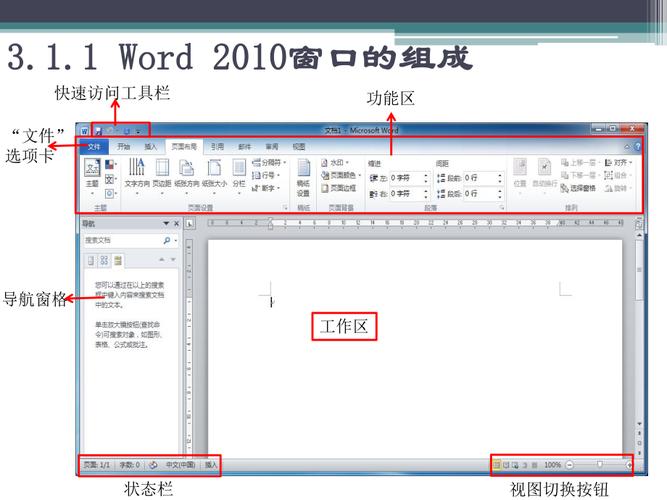Click the 自动换行 (Wrap Text) icon
The image size is (667, 500).
click(544, 167)
